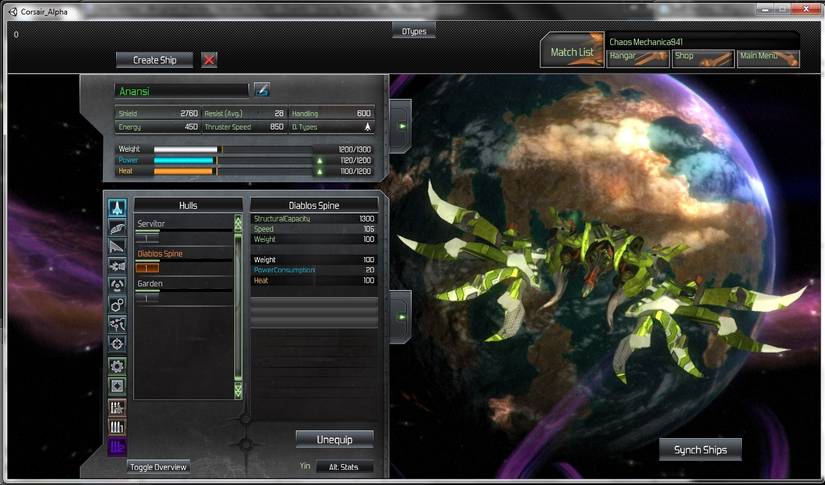Select the purple highlighted bars icon
The width and height of the screenshot is (825, 485).
[117, 447]
